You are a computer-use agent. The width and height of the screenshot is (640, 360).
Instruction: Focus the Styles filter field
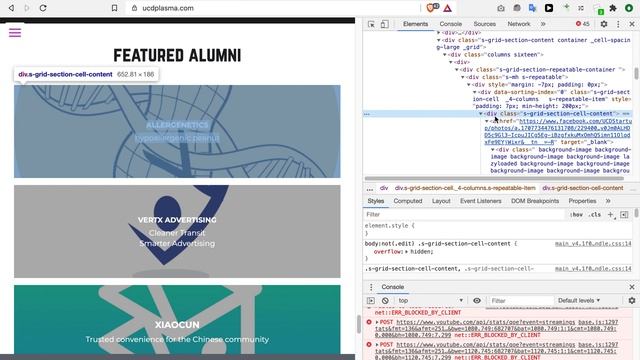[464, 214]
